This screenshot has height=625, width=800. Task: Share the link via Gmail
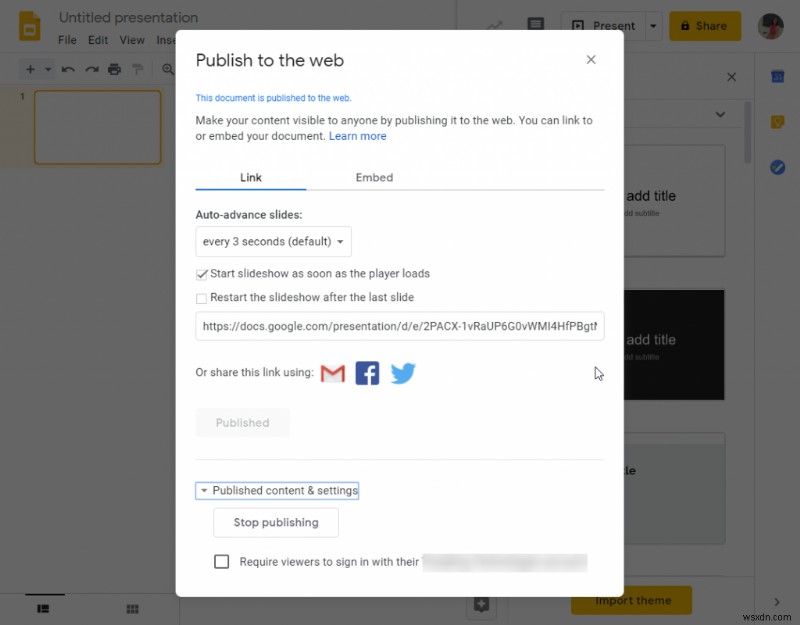[332, 372]
